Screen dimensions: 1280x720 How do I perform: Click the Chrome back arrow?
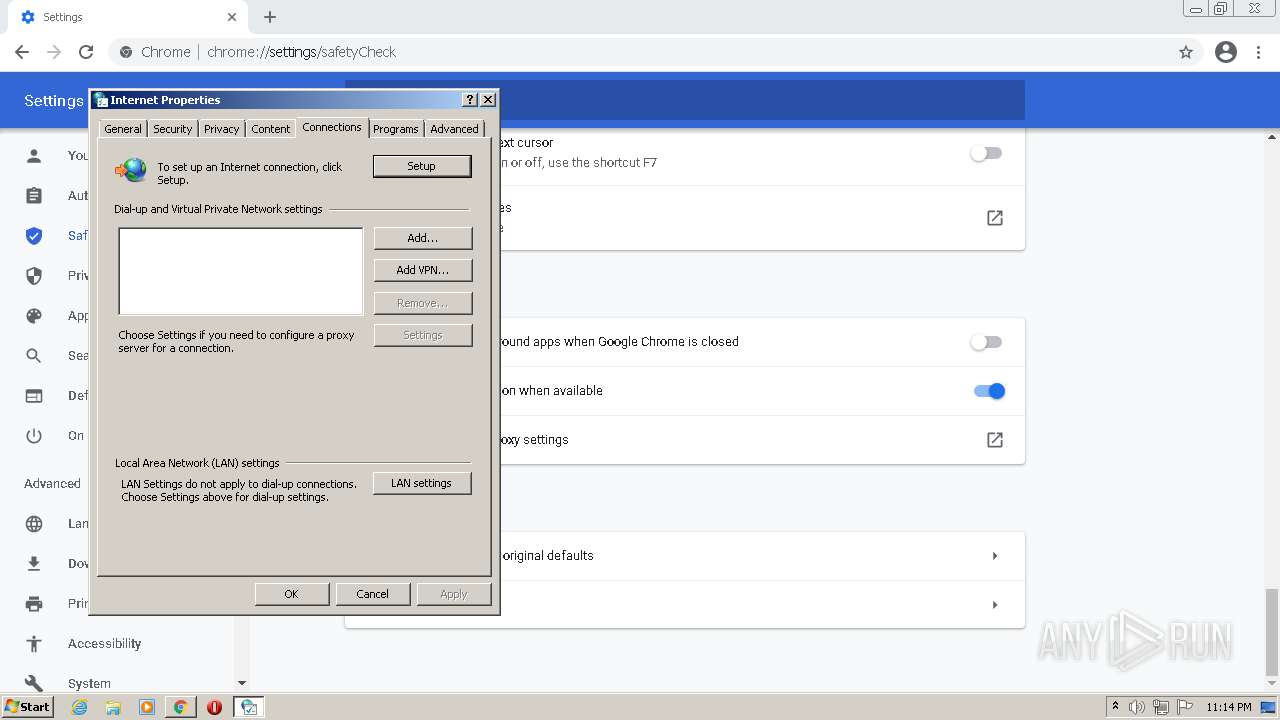point(22,52)
